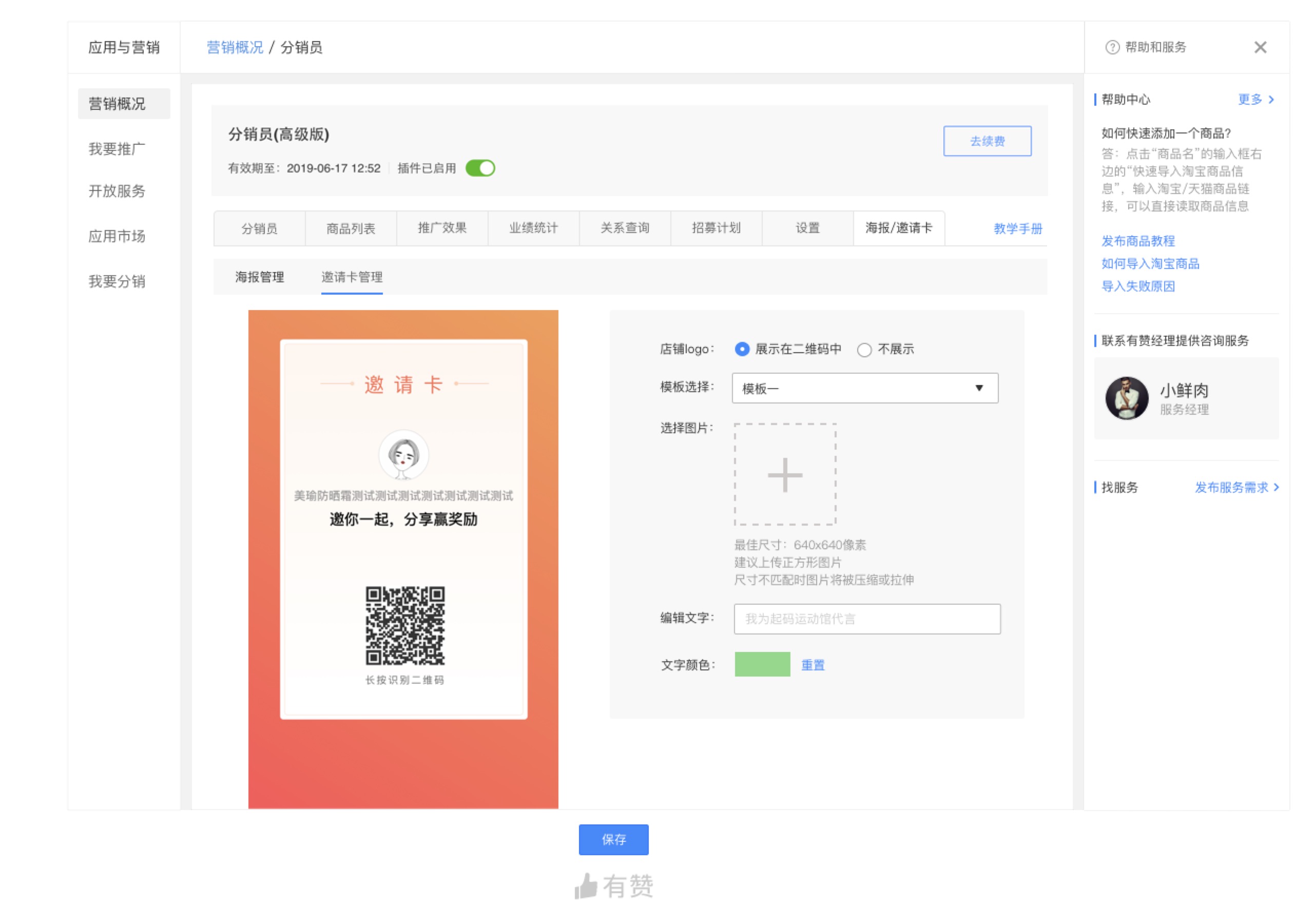This screenshot has height=924, width=1314.
Task: Click the help question-mark icon
Action: tap(1112, 48)
